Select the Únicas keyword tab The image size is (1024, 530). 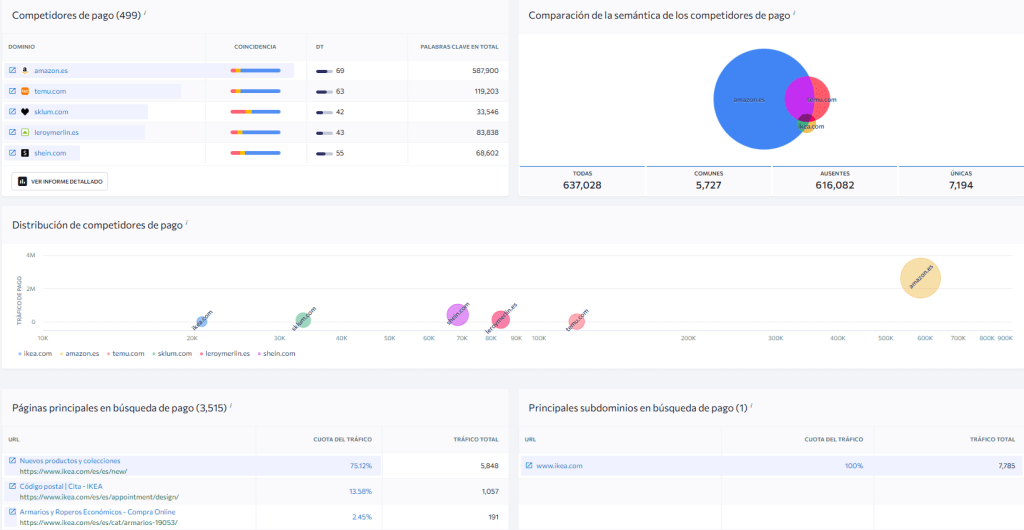961,180
